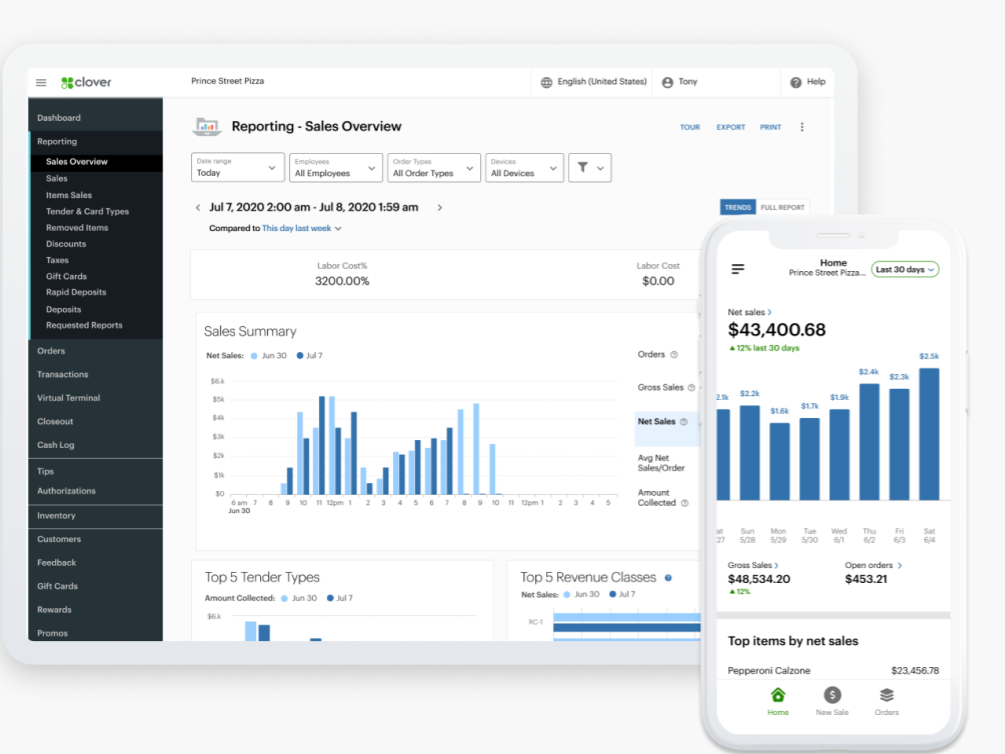Expand the Employees filter dropdown
Image resolution: width=1005 pixels, height=754 pixels.
coord(336,168)
